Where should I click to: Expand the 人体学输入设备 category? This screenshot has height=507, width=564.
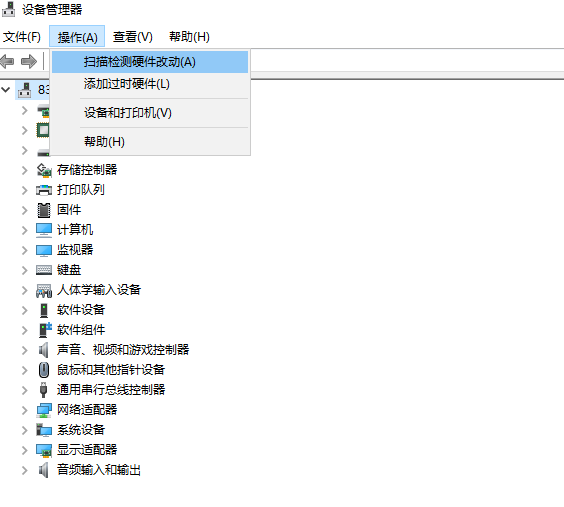click(24, 290)
